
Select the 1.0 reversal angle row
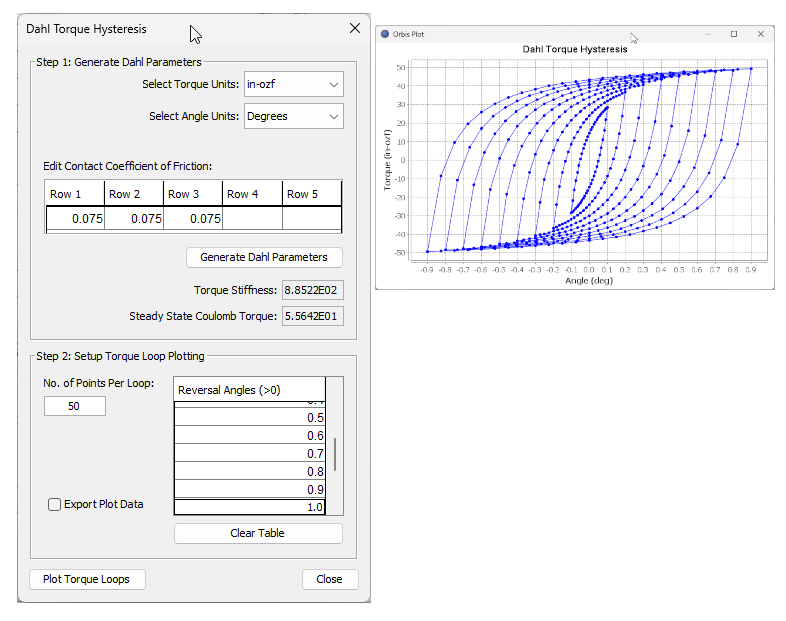[250, 507]
